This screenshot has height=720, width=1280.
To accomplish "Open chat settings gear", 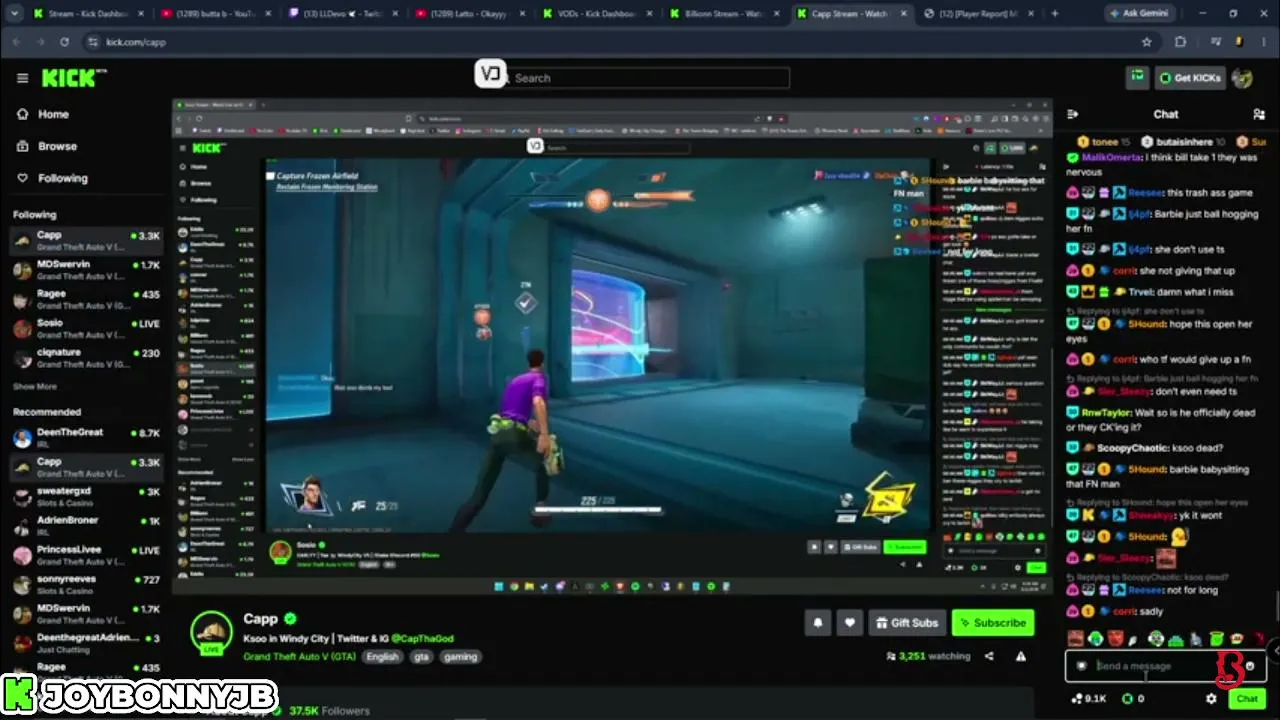I will [x=1211, y=699].
